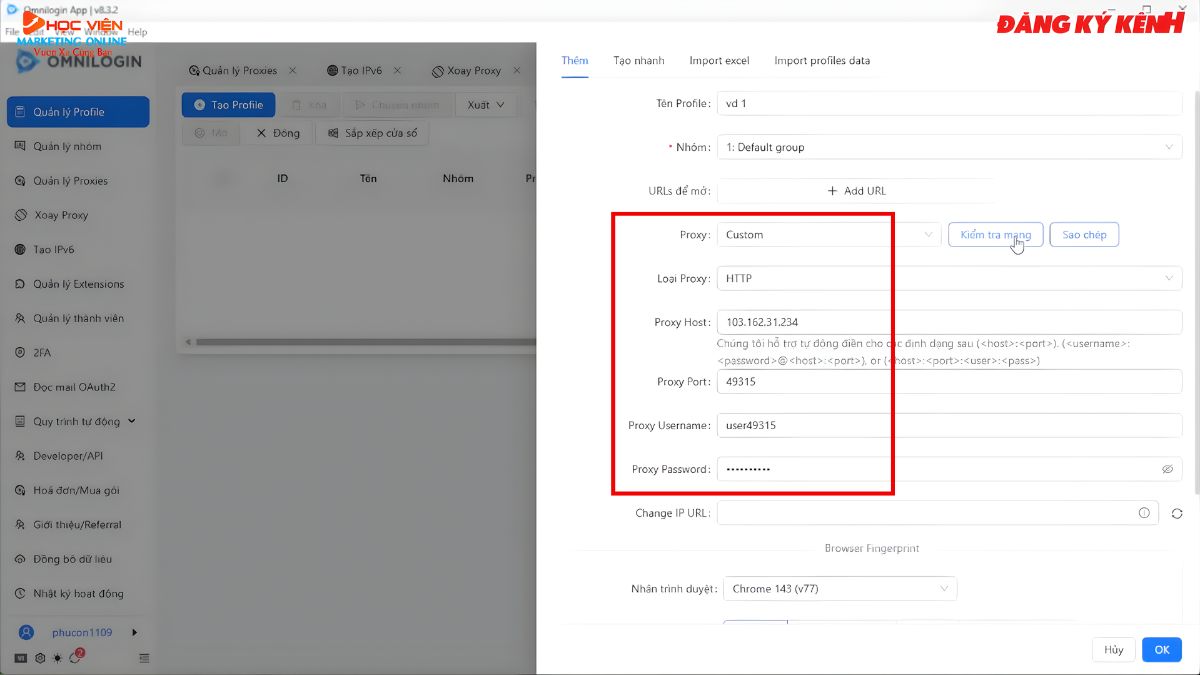
Task: Switch to the Import excel tab
Action: [719, 61]
